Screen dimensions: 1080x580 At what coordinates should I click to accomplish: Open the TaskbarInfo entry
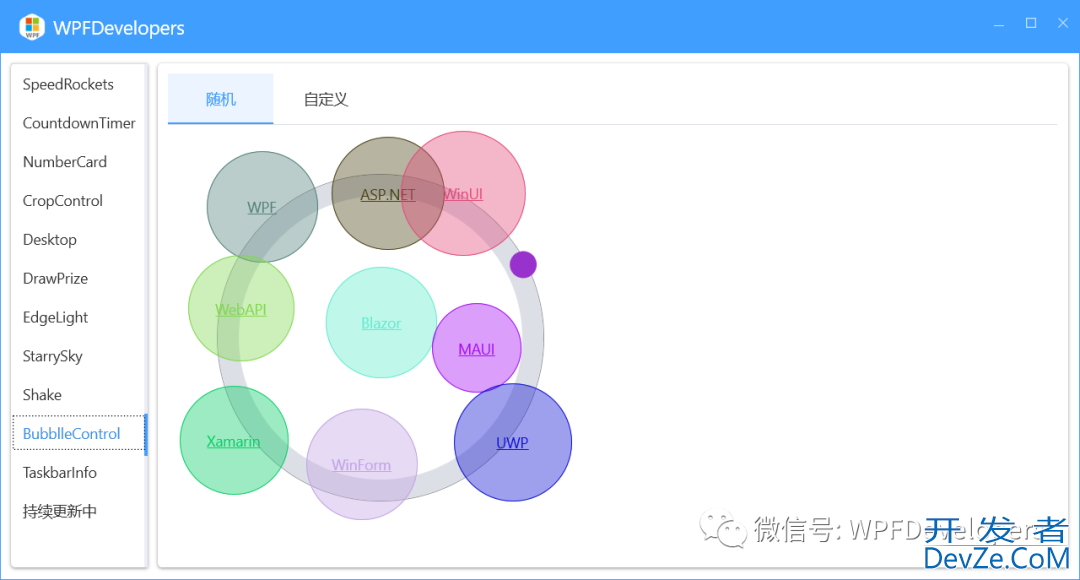[79, 473]
